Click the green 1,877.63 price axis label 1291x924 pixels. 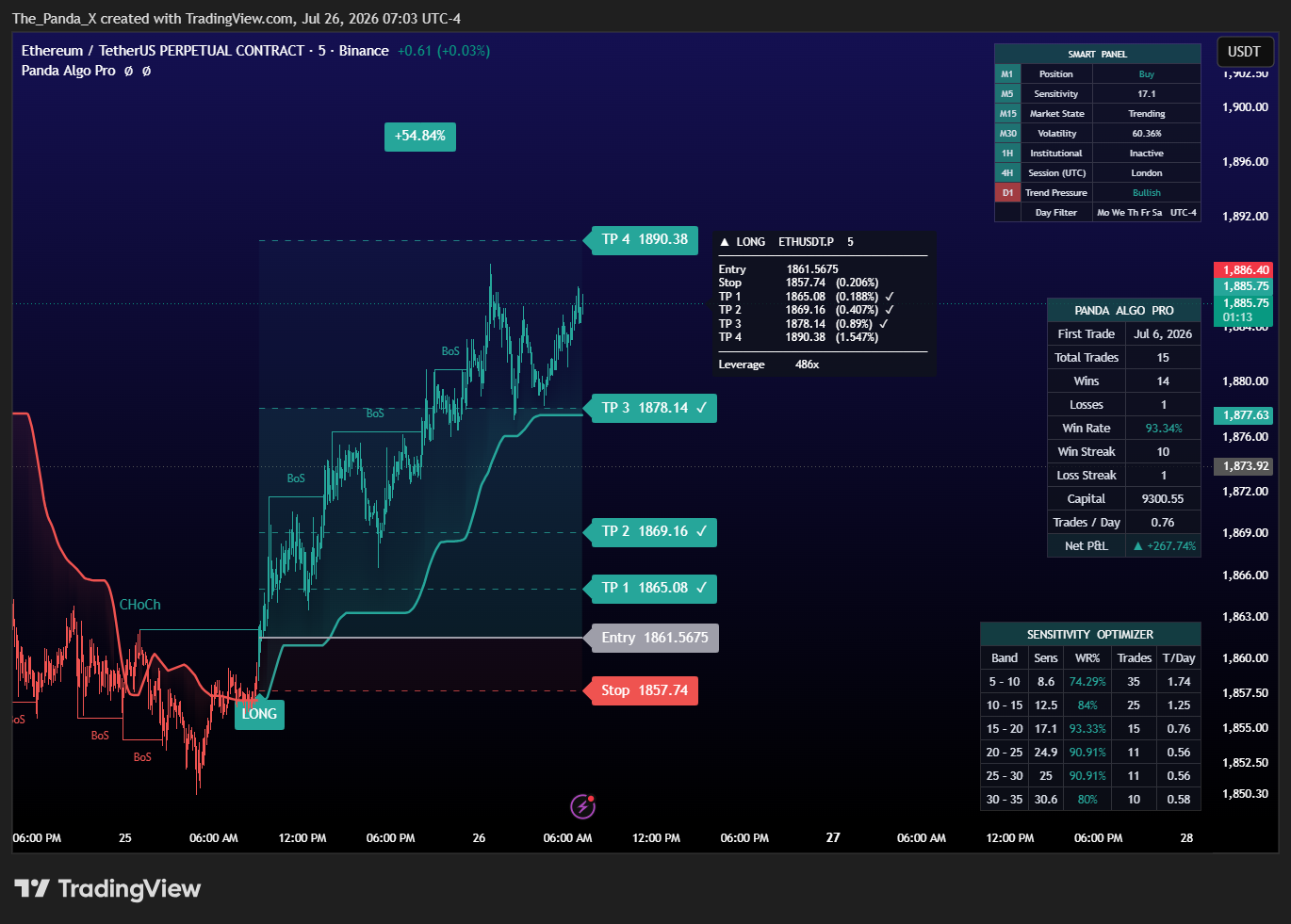coord(1246,415)
